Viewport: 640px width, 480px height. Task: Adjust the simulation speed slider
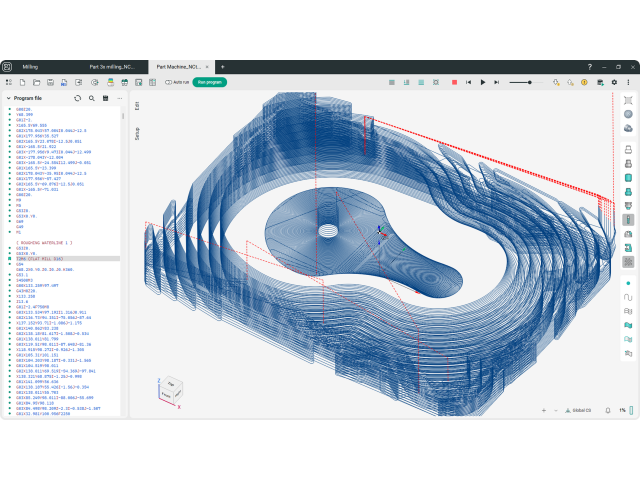[x=530, y=82]
